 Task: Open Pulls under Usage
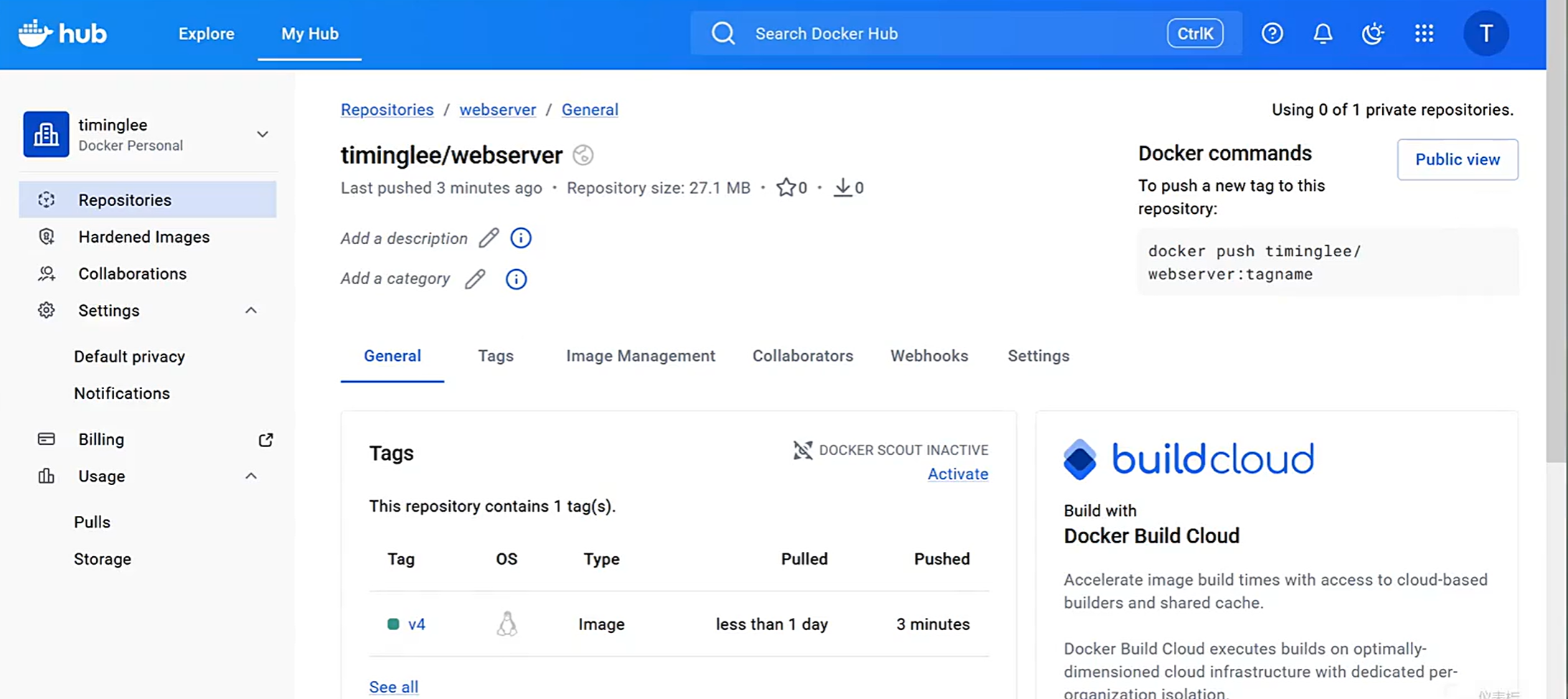click(92, 522)
